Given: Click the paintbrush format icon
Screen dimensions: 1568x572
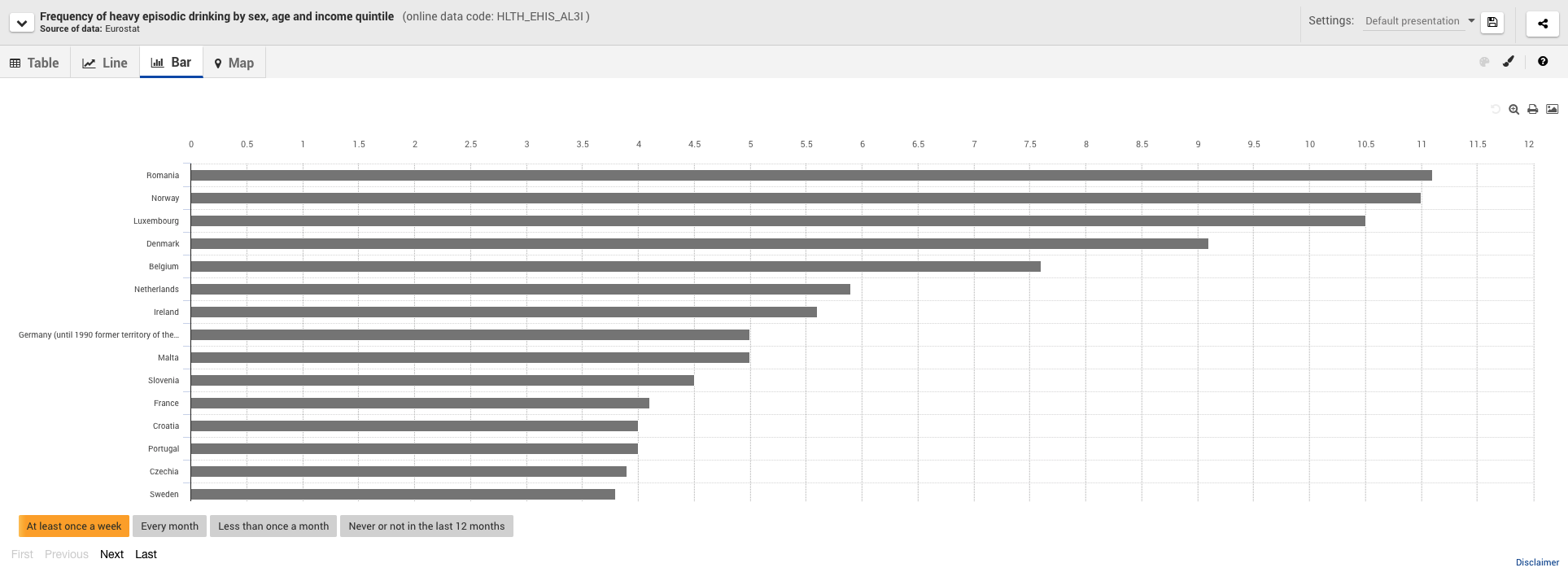Looking at the screenshot, I should coord(1509,61).
